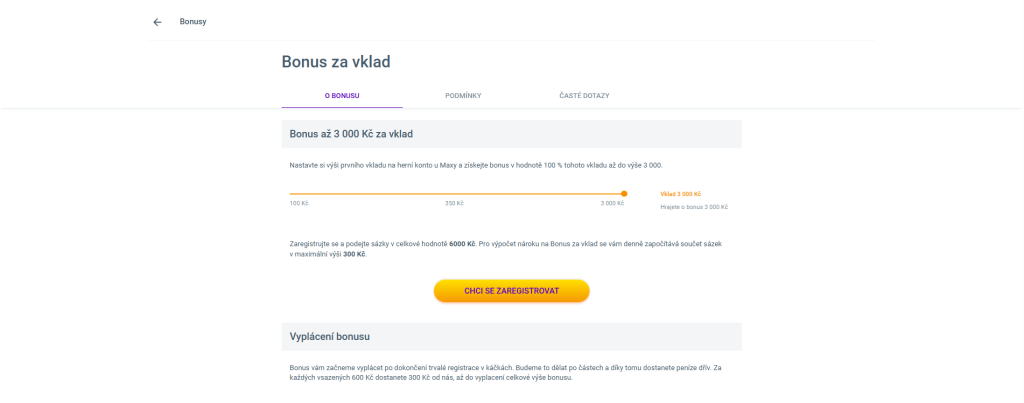Click the Vyplácení bonusu section header
Image resolution: width=1024 pixels, height=403 pixels.
pos(330,336)
